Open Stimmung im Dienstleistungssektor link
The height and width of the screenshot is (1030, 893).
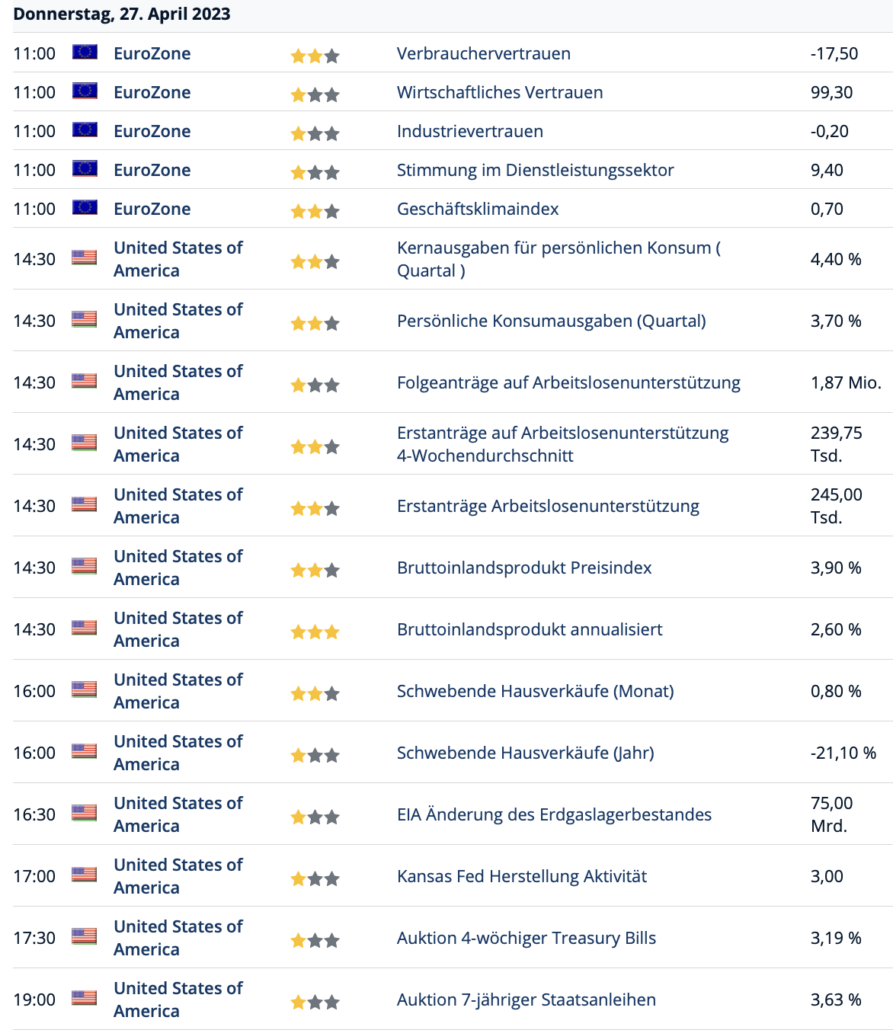coord(536,169)
